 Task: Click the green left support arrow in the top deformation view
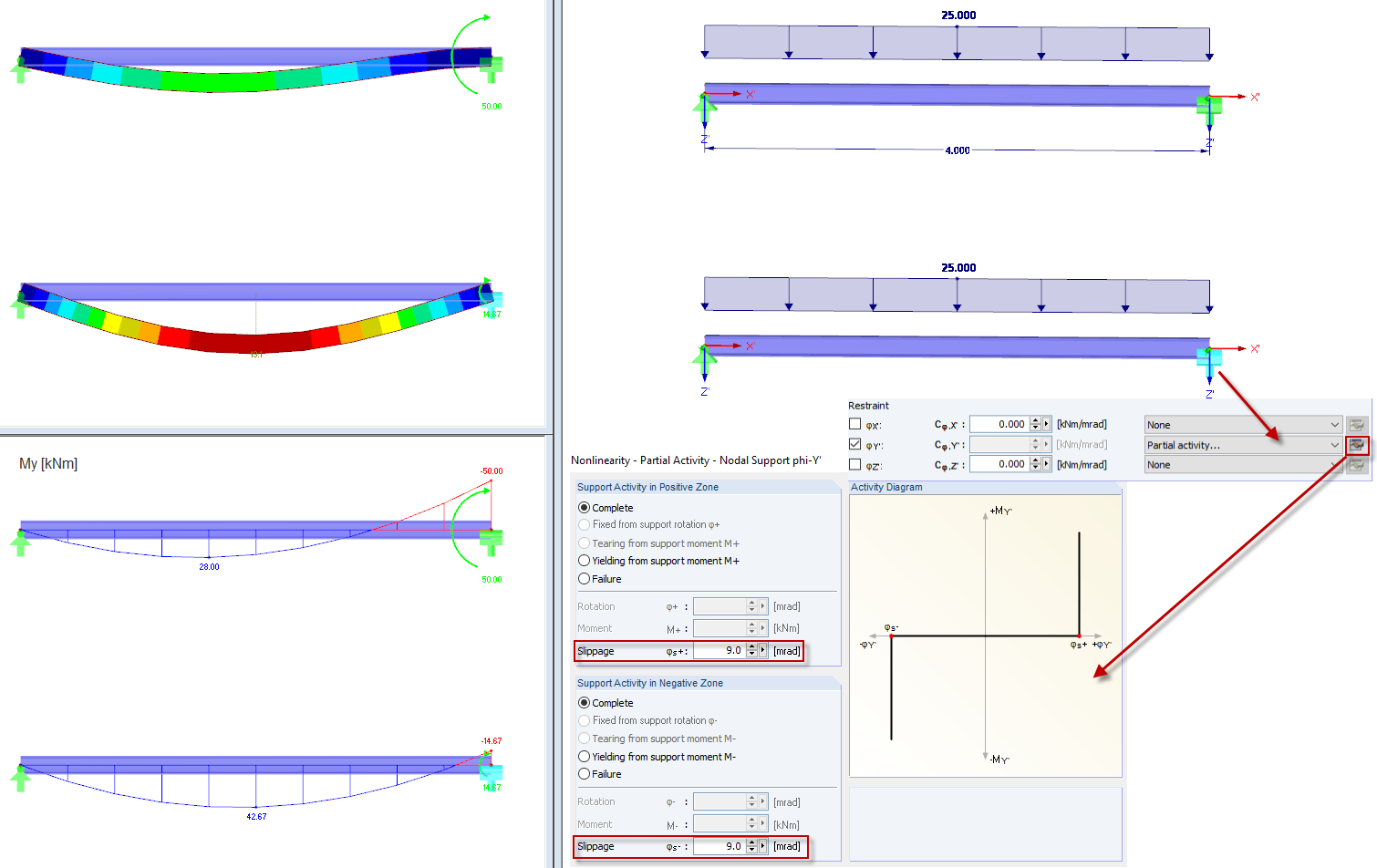click(19, 70)
